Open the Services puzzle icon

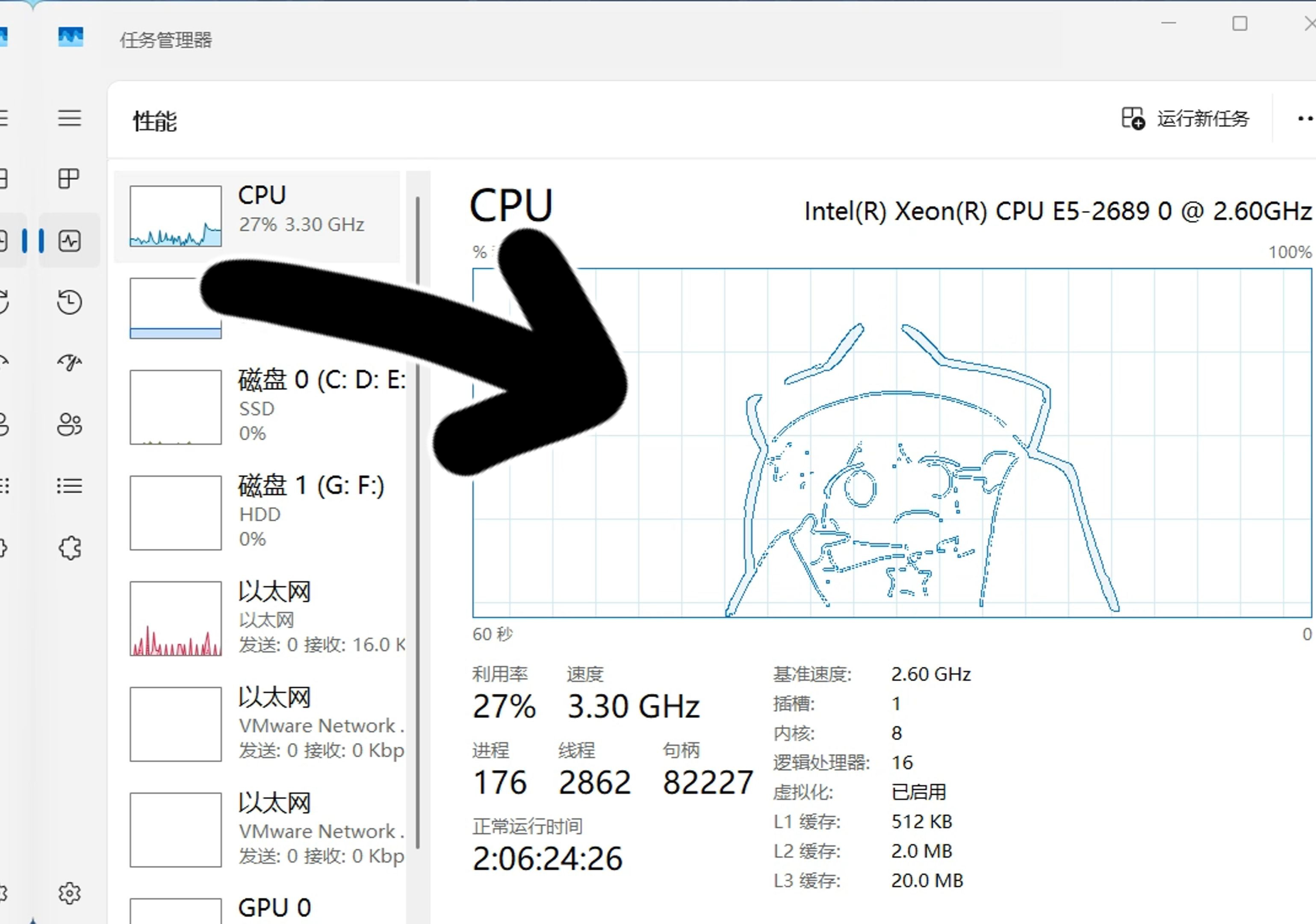pyautogui.click(x=69, y=548)
